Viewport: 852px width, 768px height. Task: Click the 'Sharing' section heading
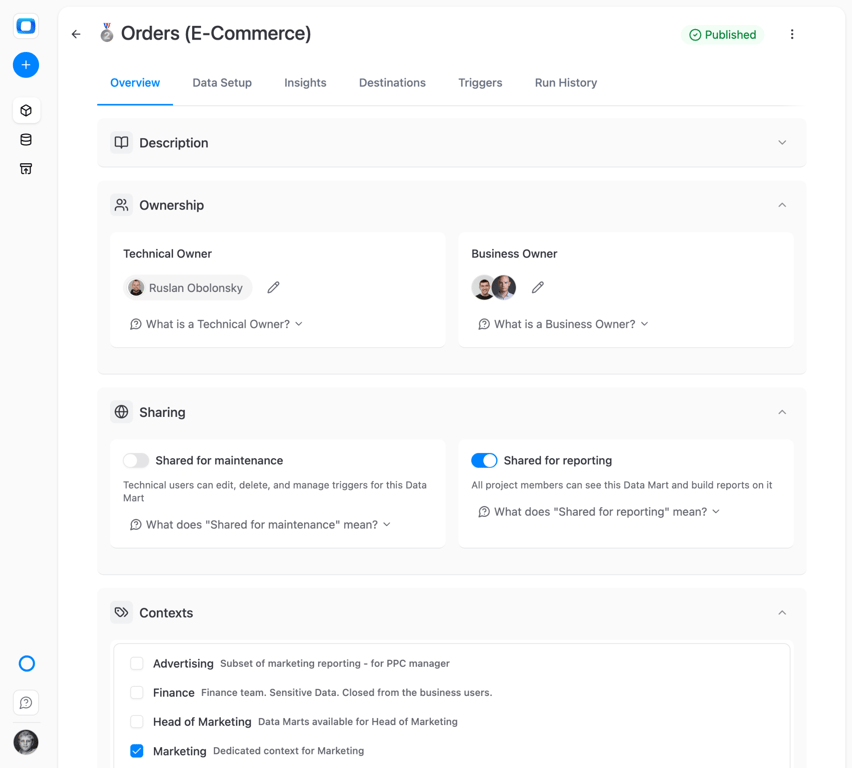pyautogui.click(x=162, y=413)
